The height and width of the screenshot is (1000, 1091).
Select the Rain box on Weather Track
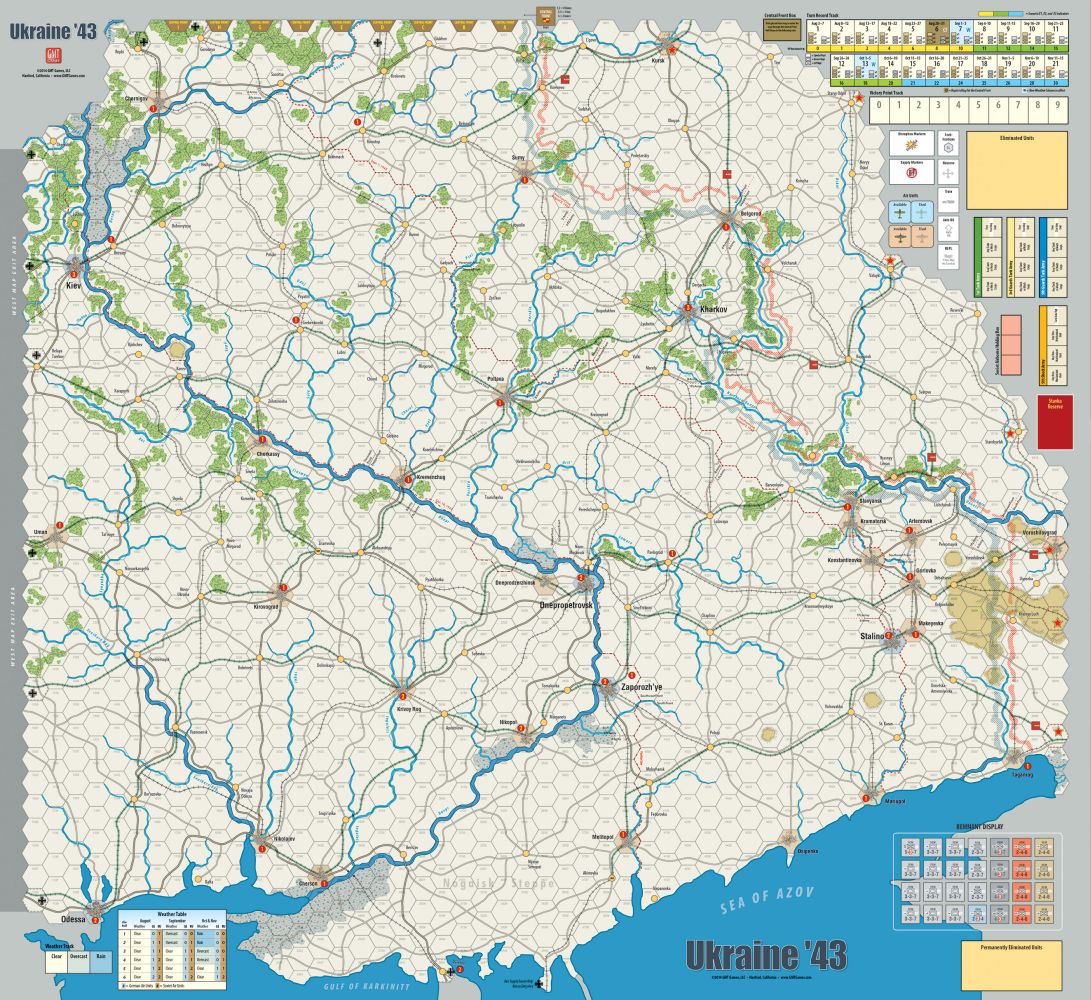tap(101, 962)
